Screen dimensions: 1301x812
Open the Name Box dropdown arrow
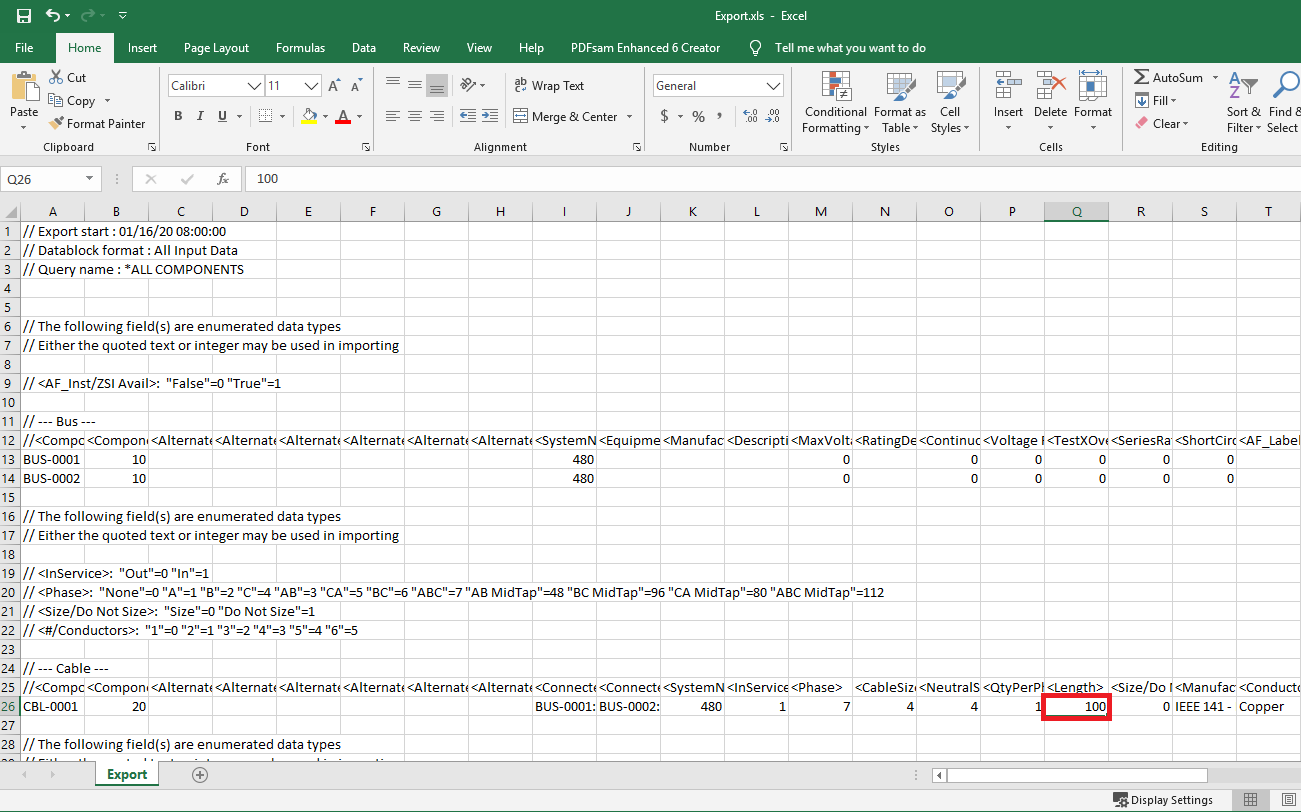(90, 179)
